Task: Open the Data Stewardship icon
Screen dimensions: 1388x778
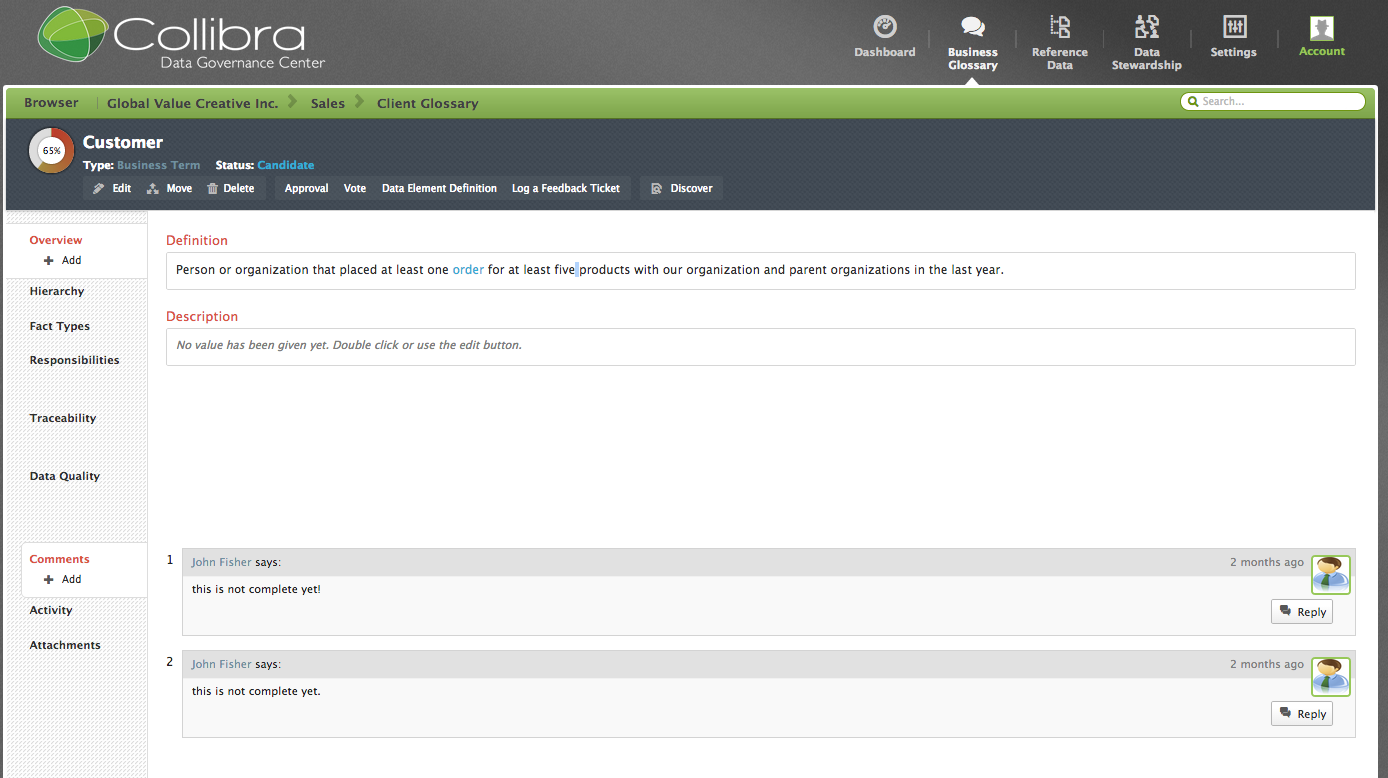Action: click(x=1147, y=27)
